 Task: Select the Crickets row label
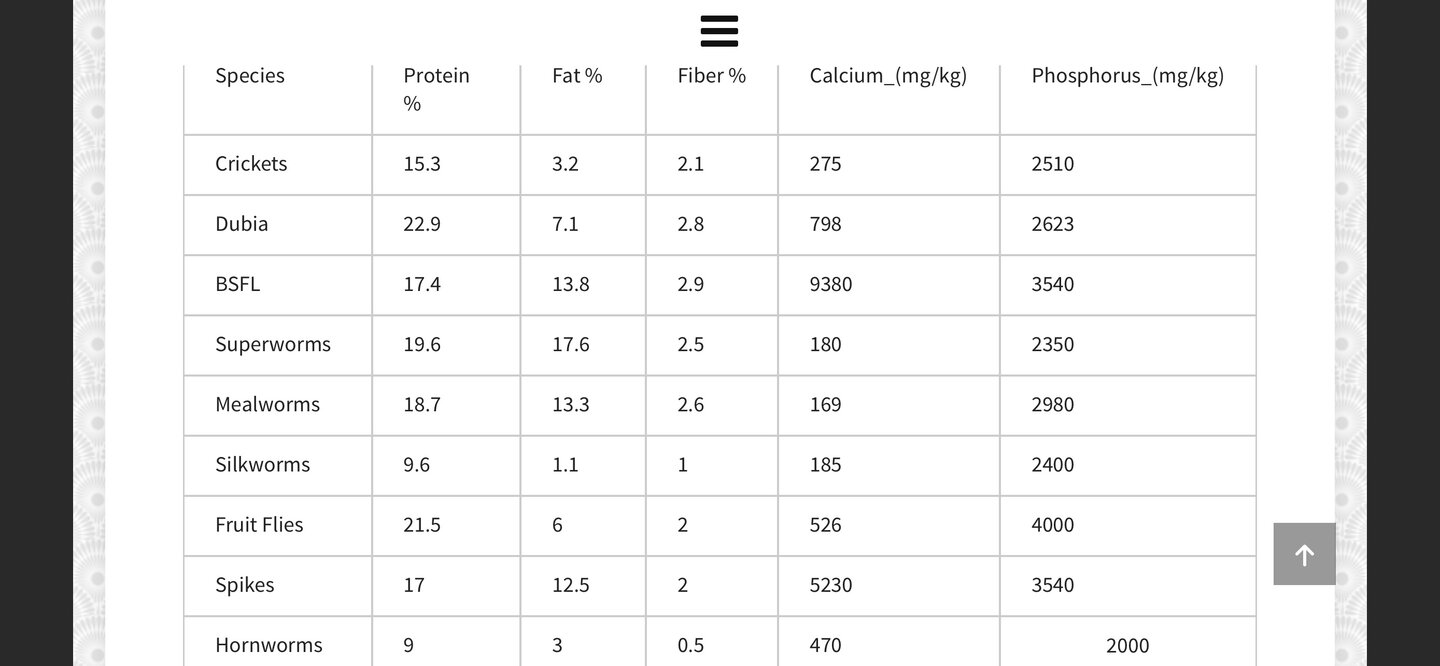[x=251, y=164]
